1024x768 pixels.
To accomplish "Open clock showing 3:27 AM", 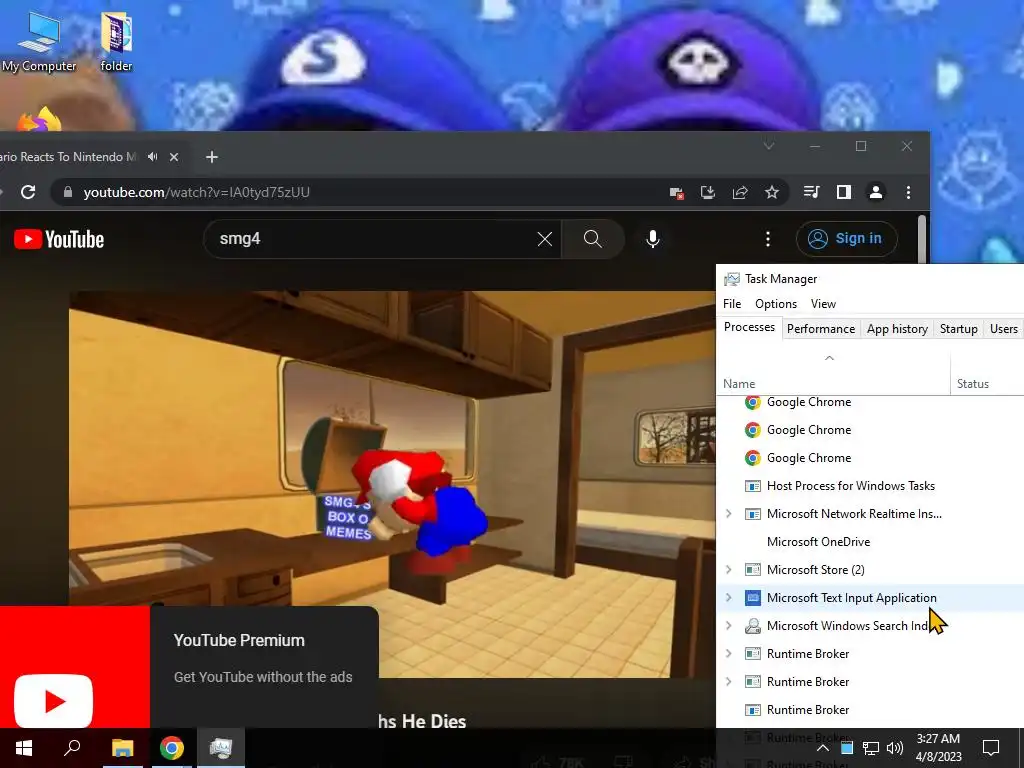I will pos(938,748).
